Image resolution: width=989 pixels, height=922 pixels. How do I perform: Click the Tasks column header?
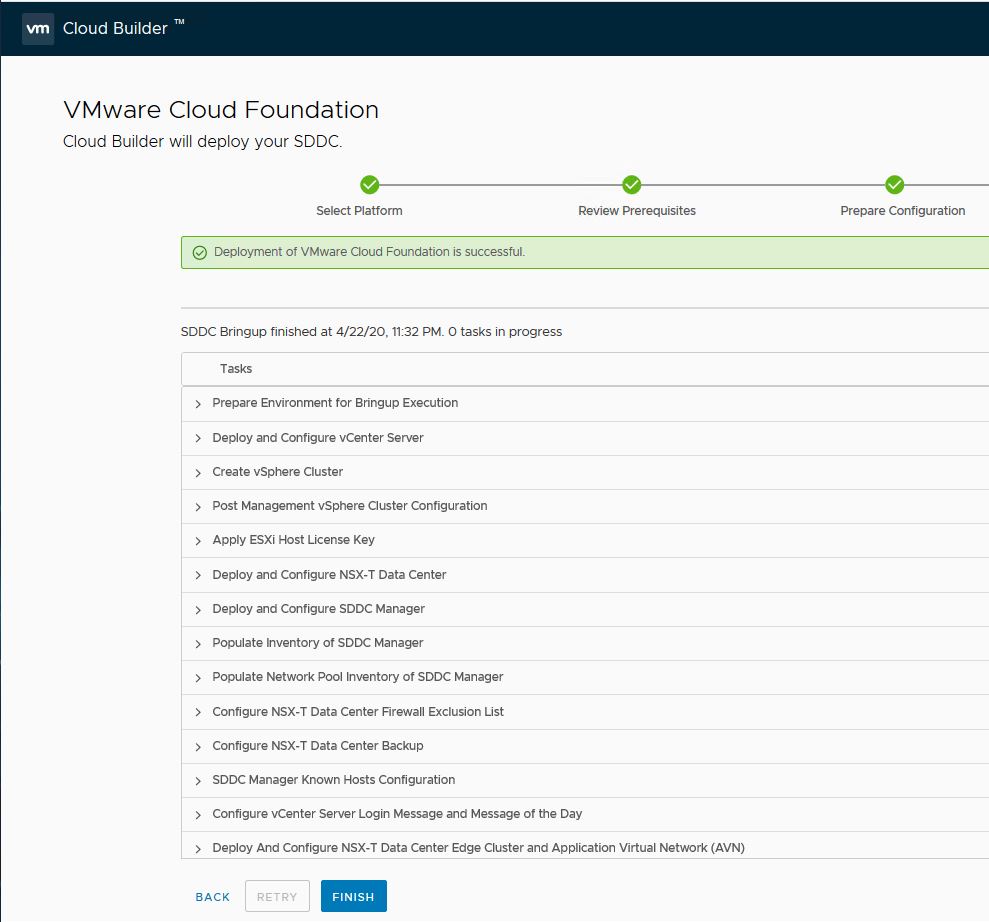(236, 369)
